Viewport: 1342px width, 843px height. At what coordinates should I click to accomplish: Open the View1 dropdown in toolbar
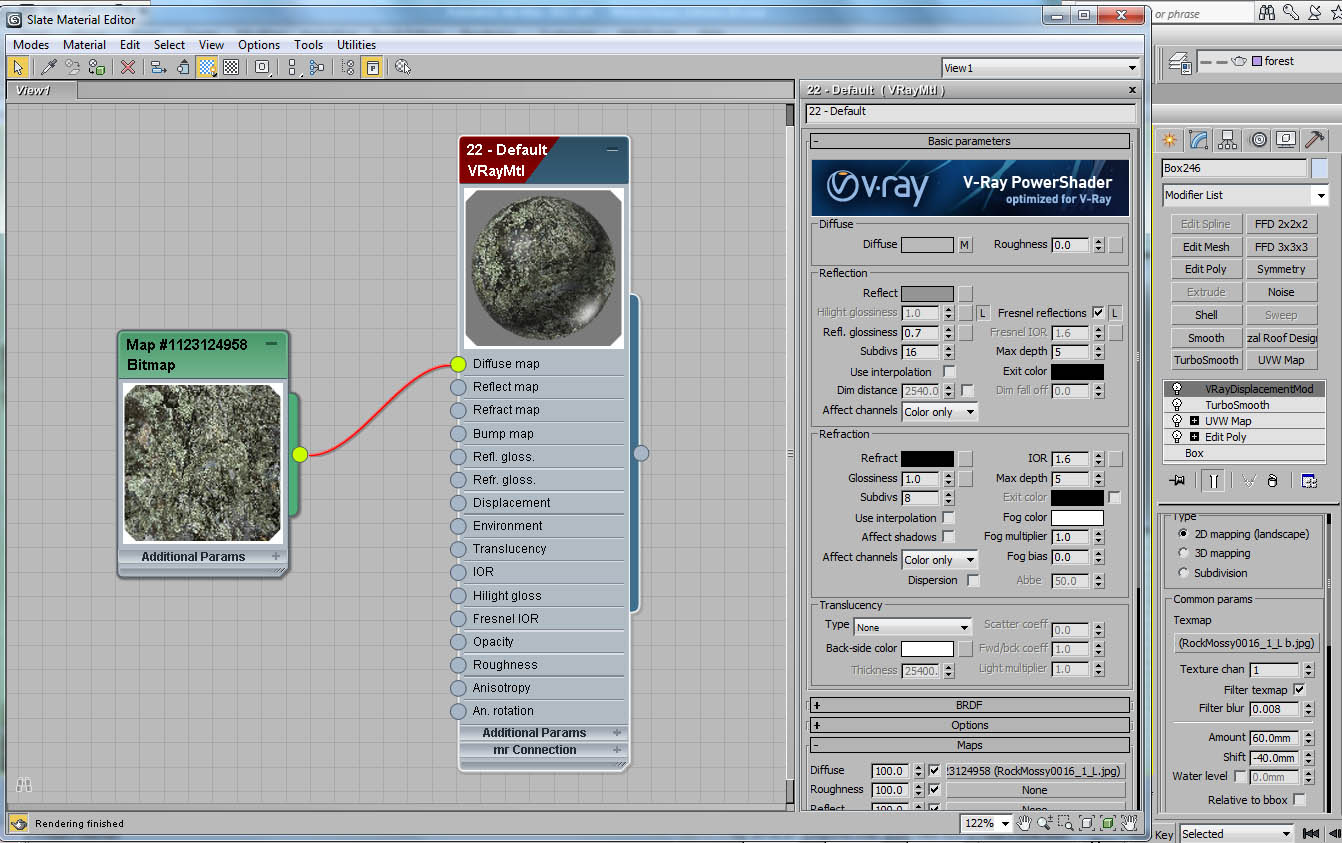coord(1041,68)
